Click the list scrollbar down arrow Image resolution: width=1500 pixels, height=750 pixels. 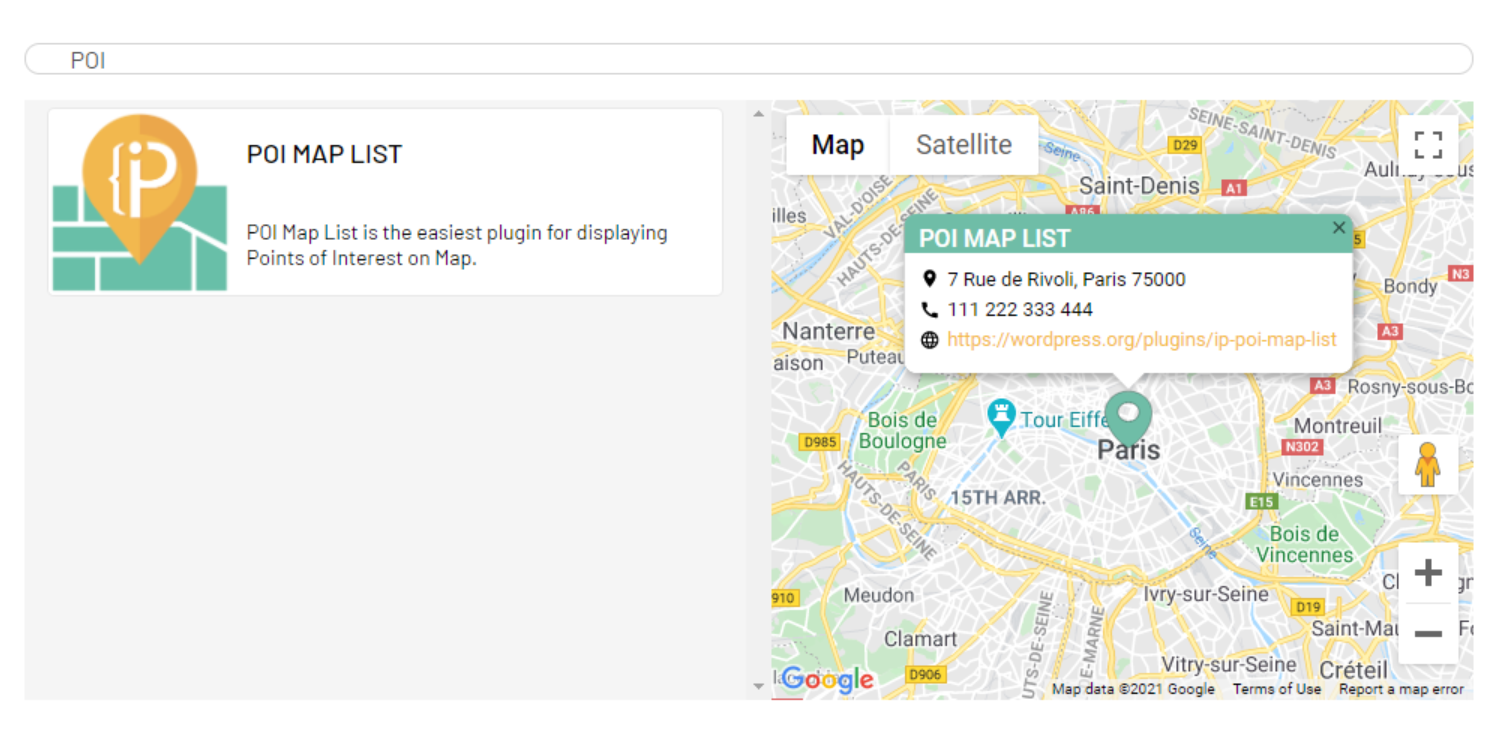point(758,686)
